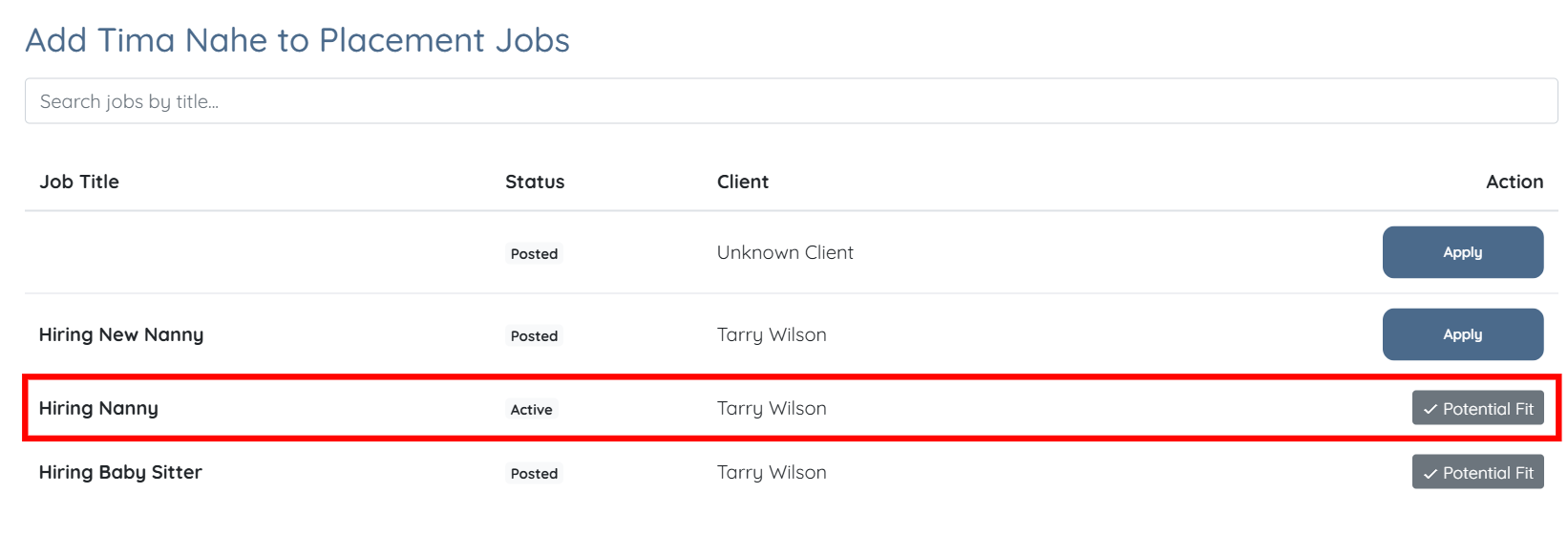Viewport: 1568px width, 536px height.
Task: Click the checkmark icon in Hiring Baby Sitter's Potential Fit
Action: pos(1430,473)
